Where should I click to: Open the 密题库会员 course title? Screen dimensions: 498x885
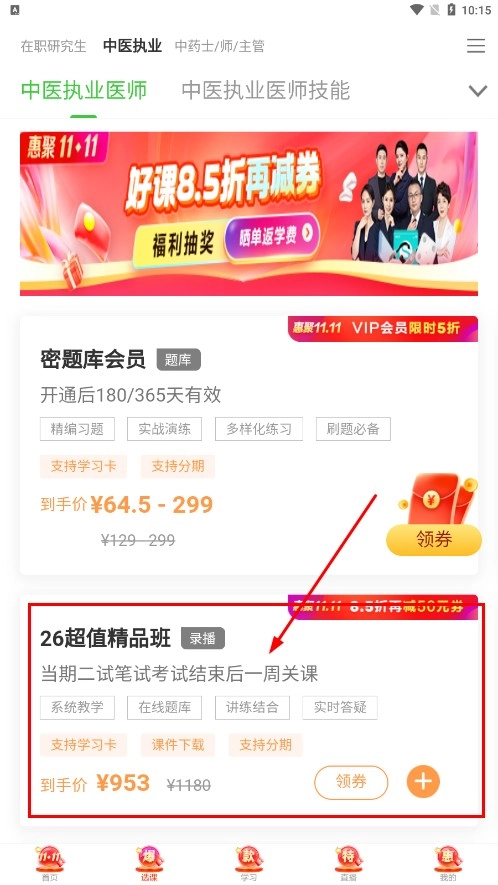tap(93, 360)
